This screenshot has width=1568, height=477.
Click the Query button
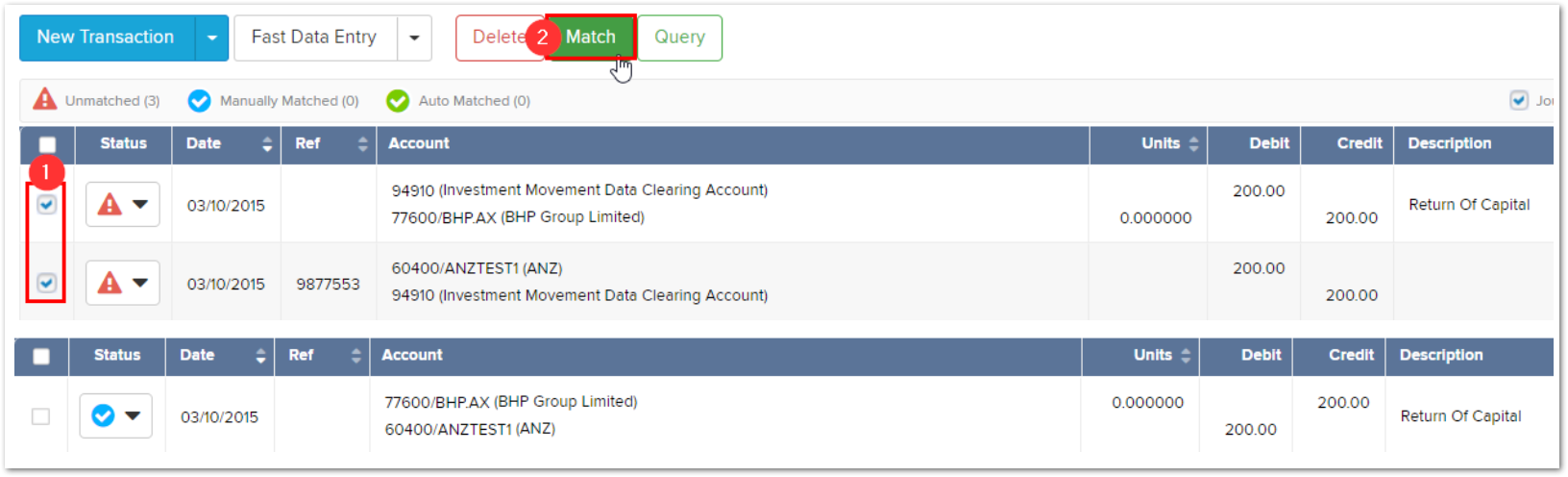pos(679,38)
